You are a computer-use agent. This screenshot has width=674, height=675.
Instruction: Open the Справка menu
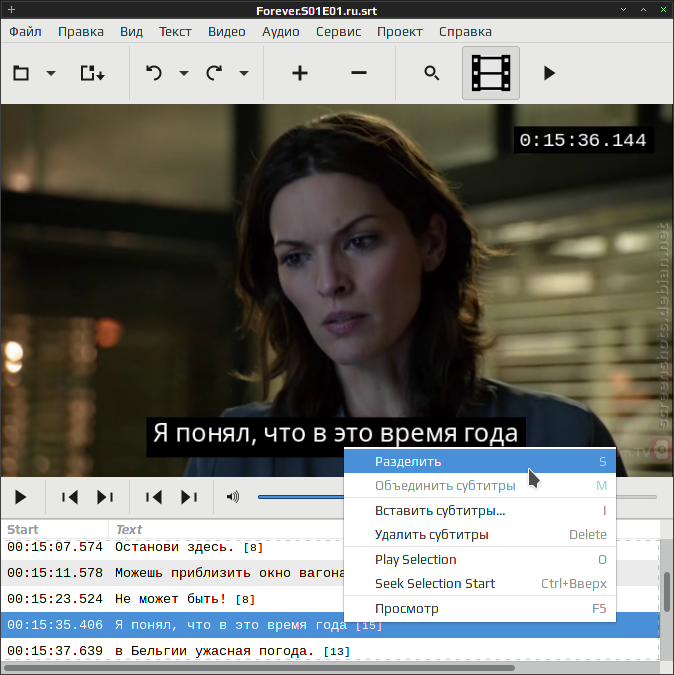(465, 31)
